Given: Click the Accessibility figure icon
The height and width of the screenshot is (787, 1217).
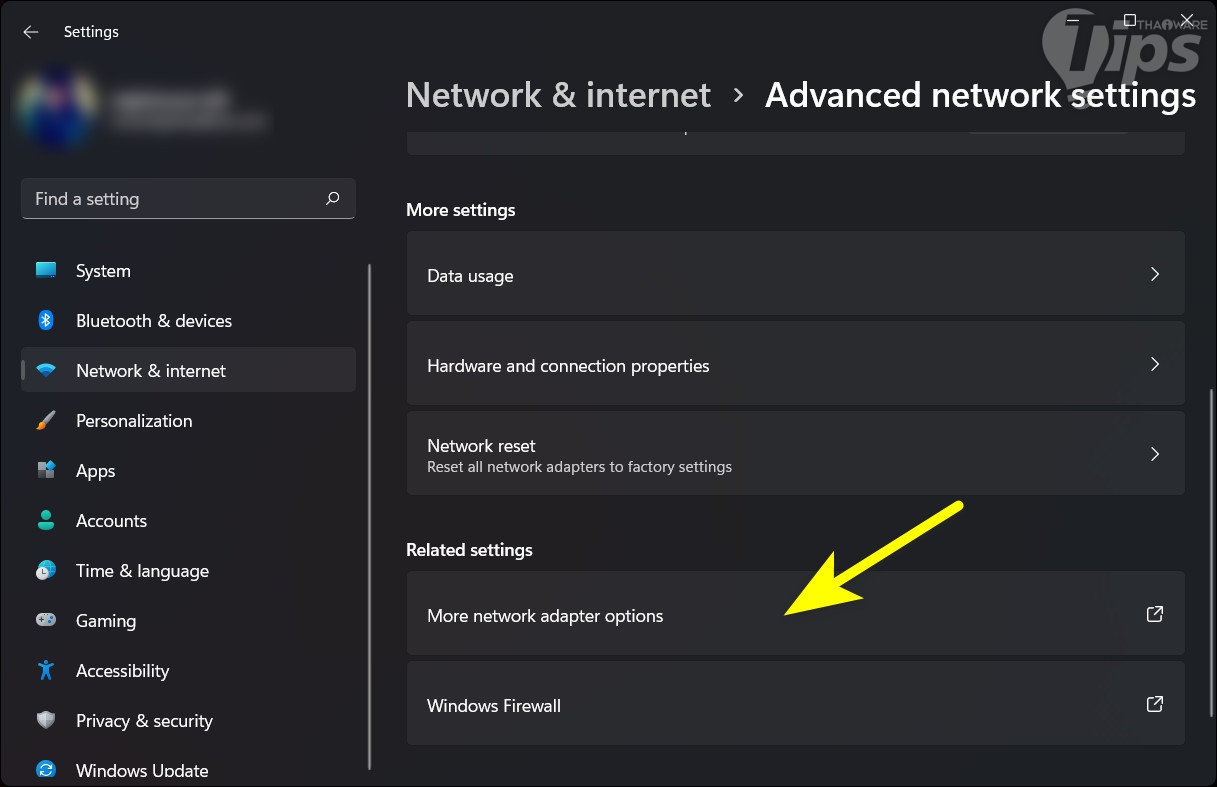Looking at the screenshot, I should coord(46,671).
